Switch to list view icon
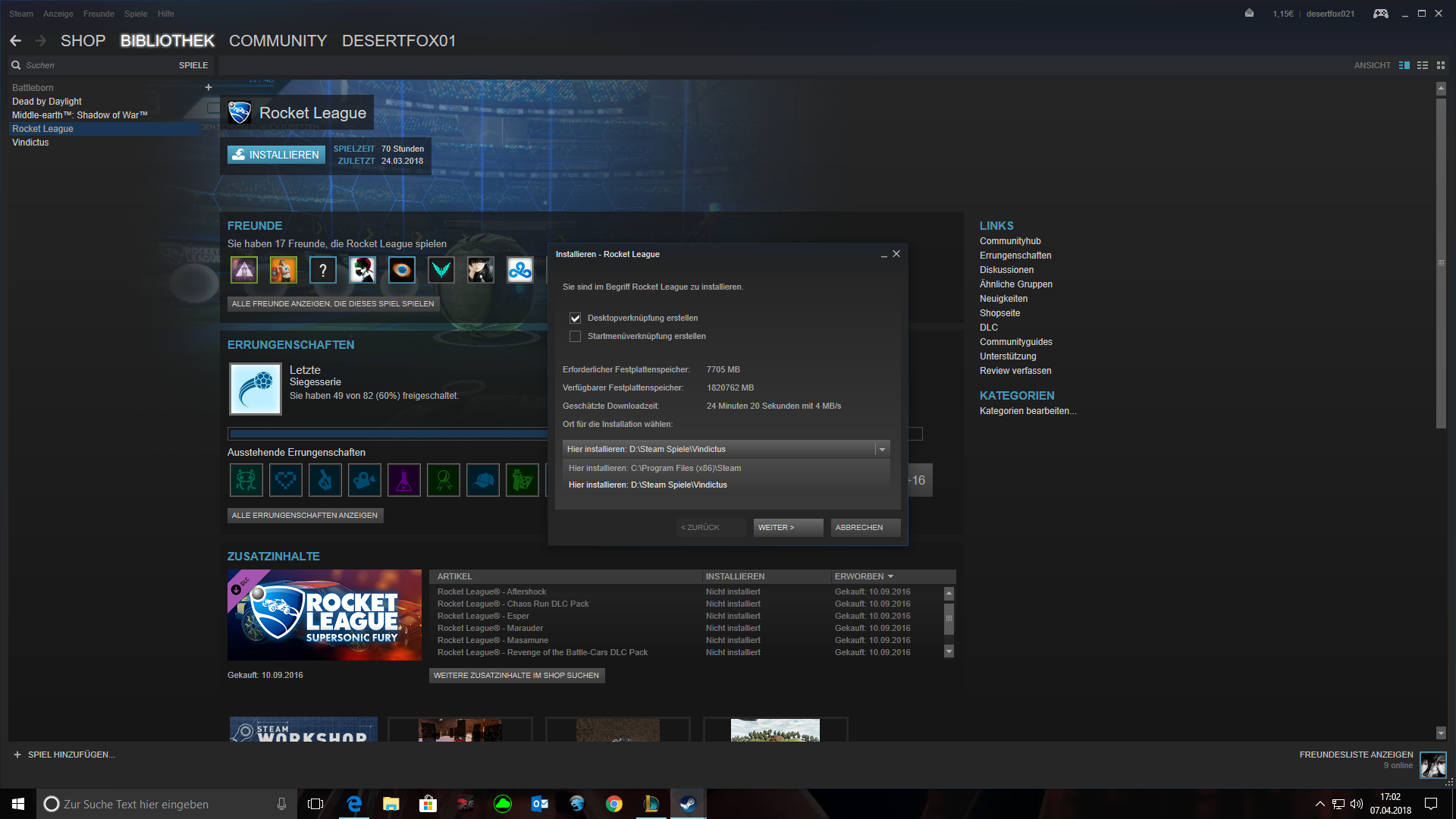1456x819 pixels. click(1423, 65)
